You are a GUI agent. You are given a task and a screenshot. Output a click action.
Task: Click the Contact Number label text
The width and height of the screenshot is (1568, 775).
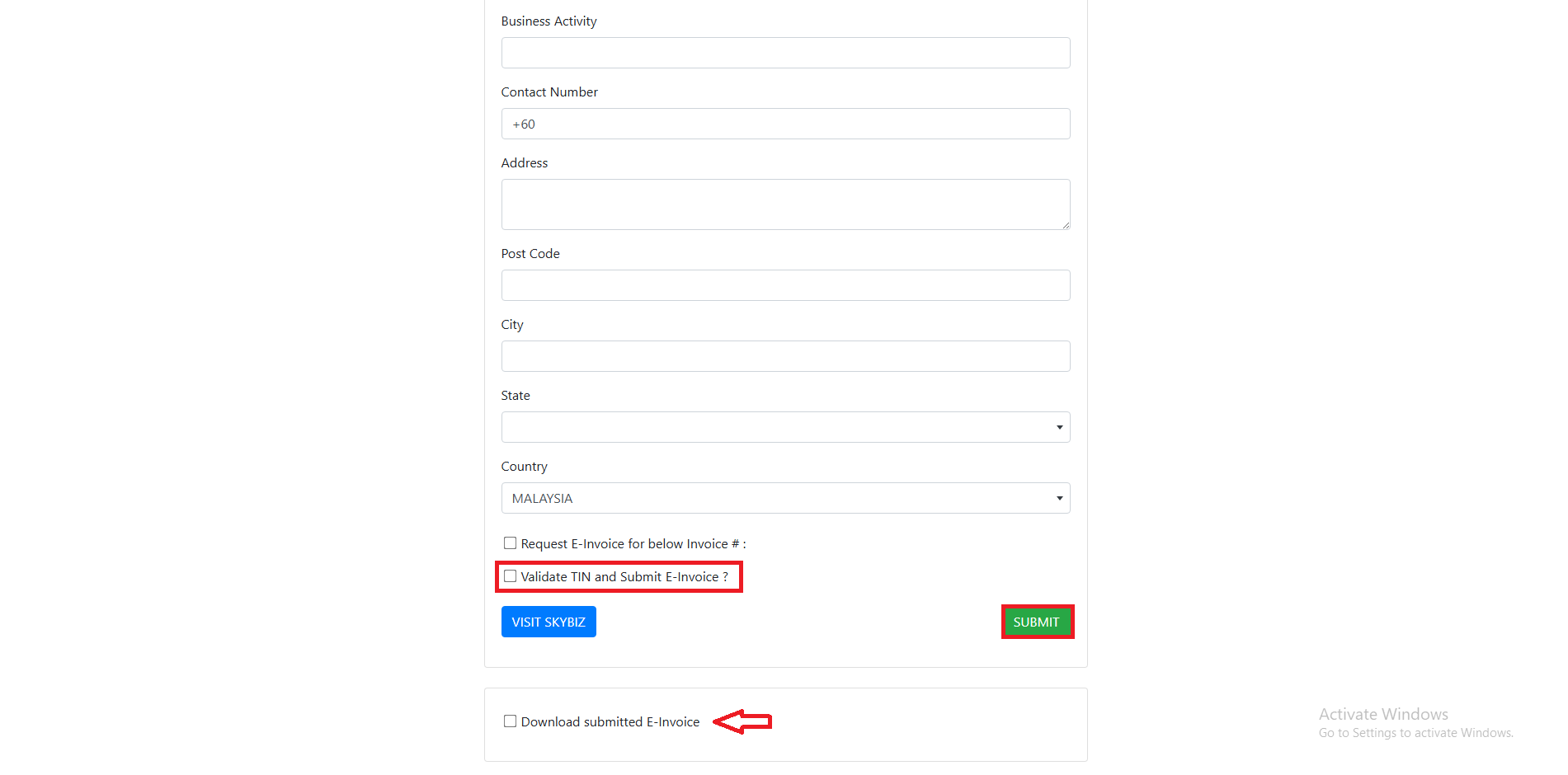coord(549,92)
